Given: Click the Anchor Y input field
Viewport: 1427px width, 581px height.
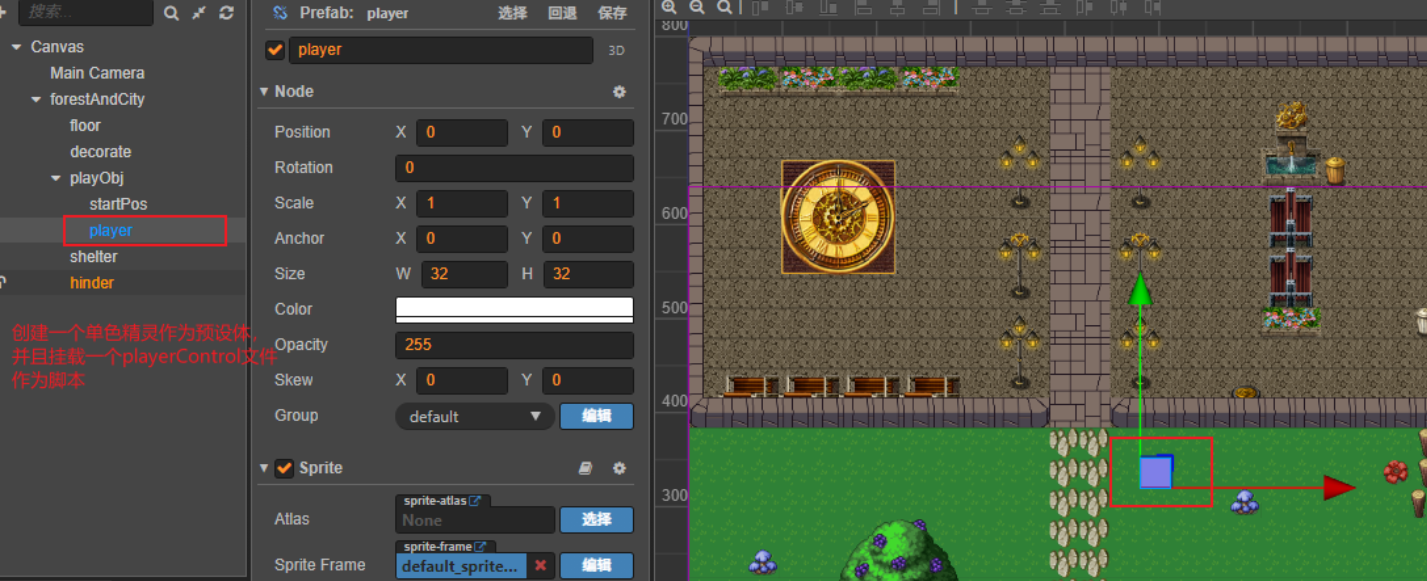Looking at the screenshot, I should 588,239.
